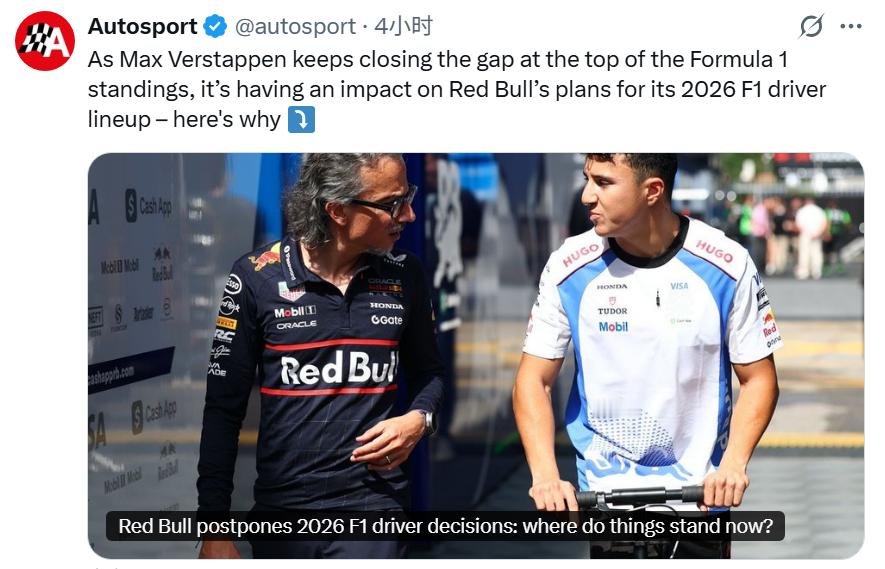Click the Autosport display name
This screenshot has height=569, width=885.
(143, 26)
